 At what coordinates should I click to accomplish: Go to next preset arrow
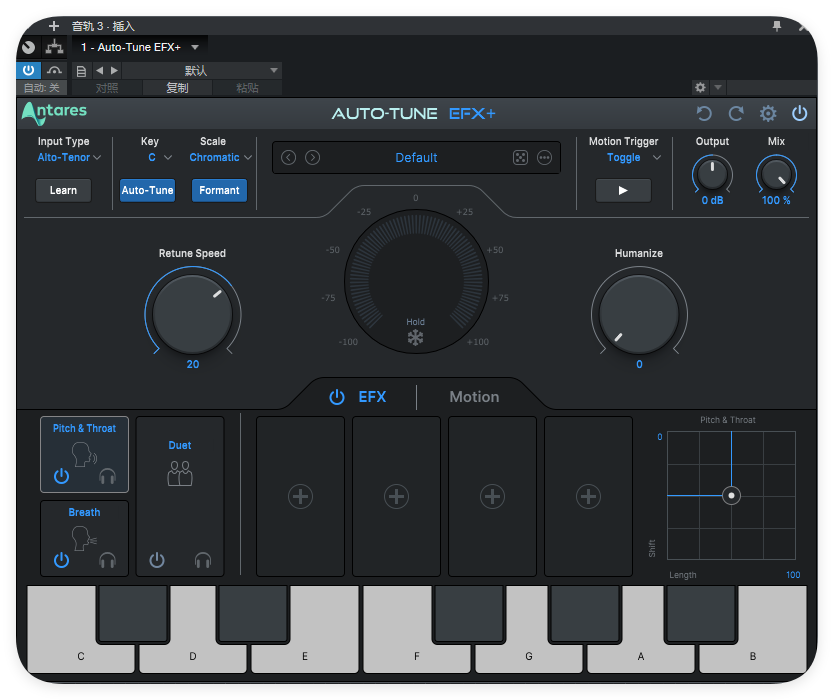pyautogui.click(x=313, y=157)
